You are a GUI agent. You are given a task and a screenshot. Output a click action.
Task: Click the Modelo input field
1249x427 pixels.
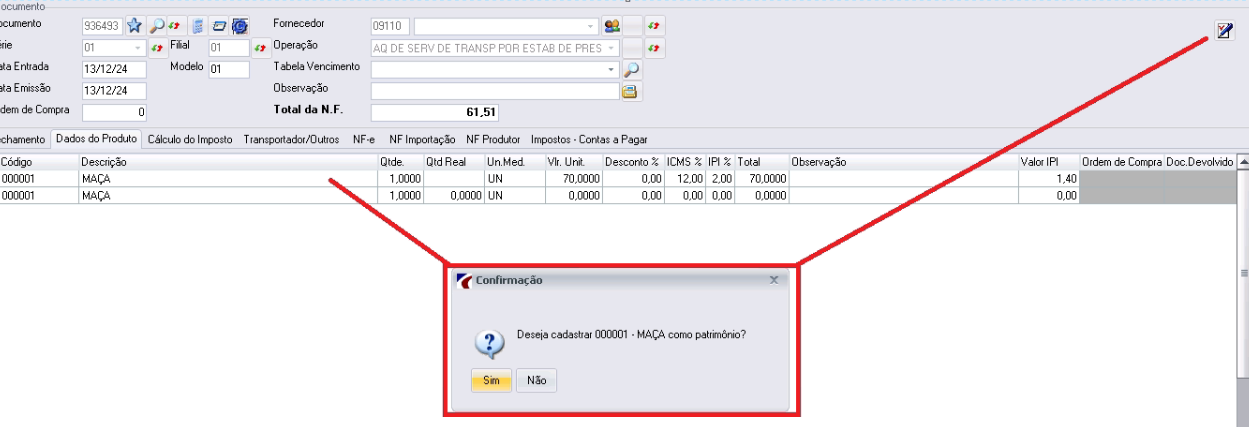228,69
